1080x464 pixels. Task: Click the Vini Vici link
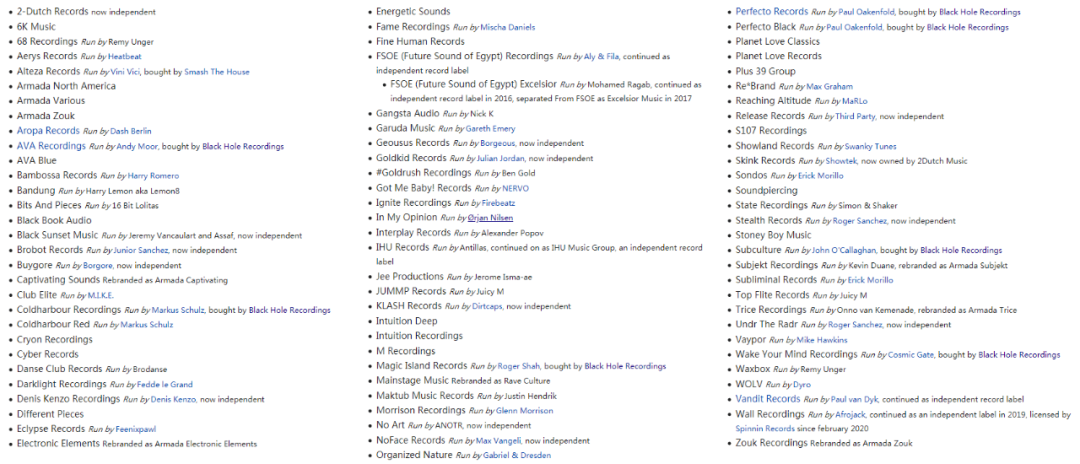(124, 72)
